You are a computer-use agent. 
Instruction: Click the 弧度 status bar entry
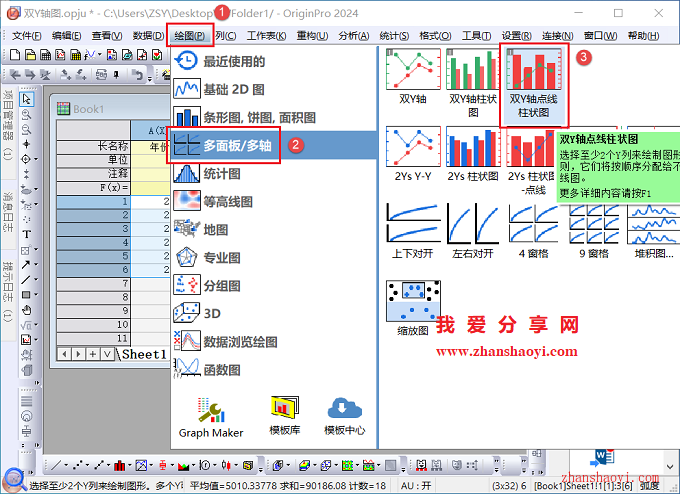(x=650, y=486)
